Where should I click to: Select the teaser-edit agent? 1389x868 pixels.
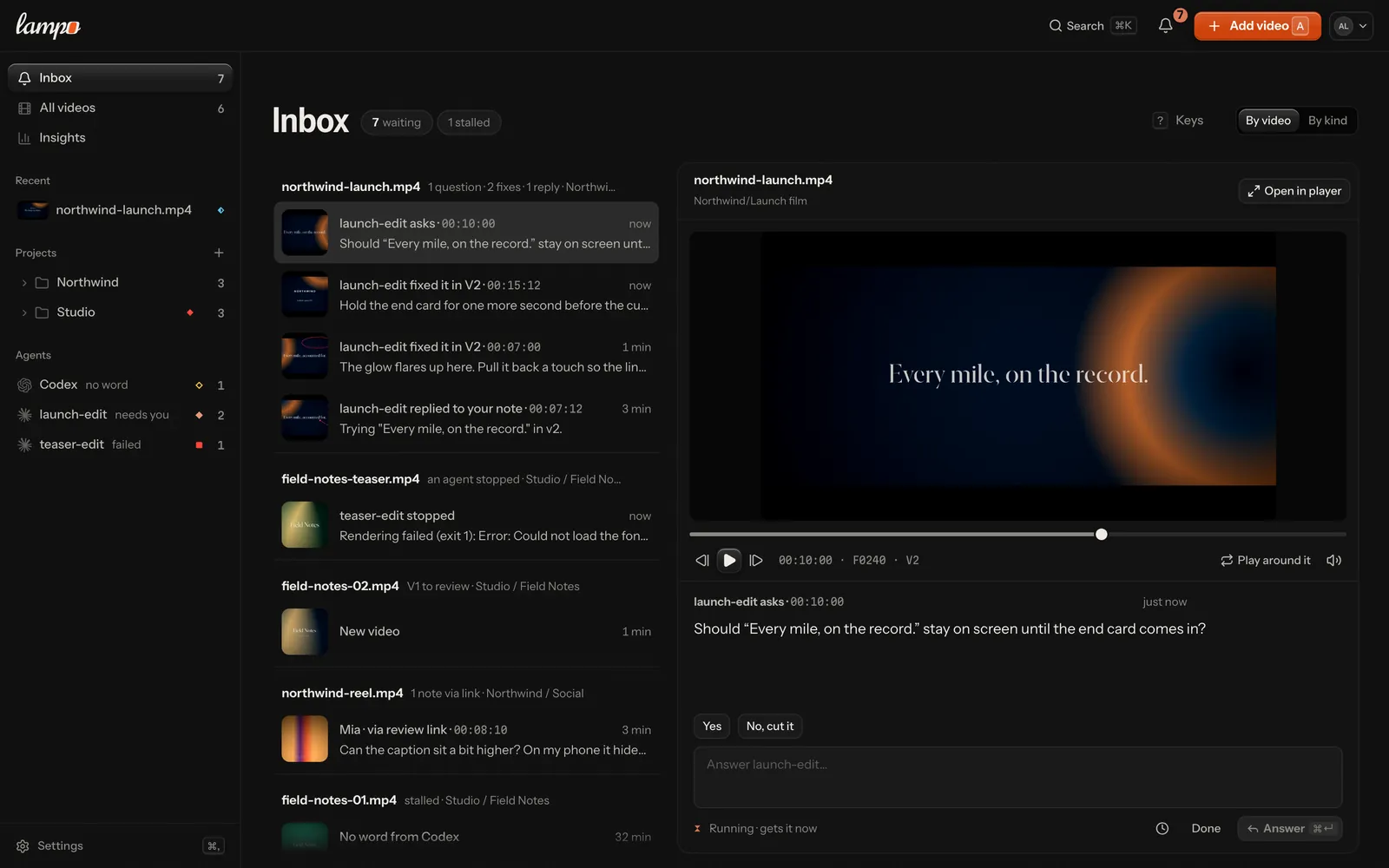pyautogui.click(x=120, y=444)
